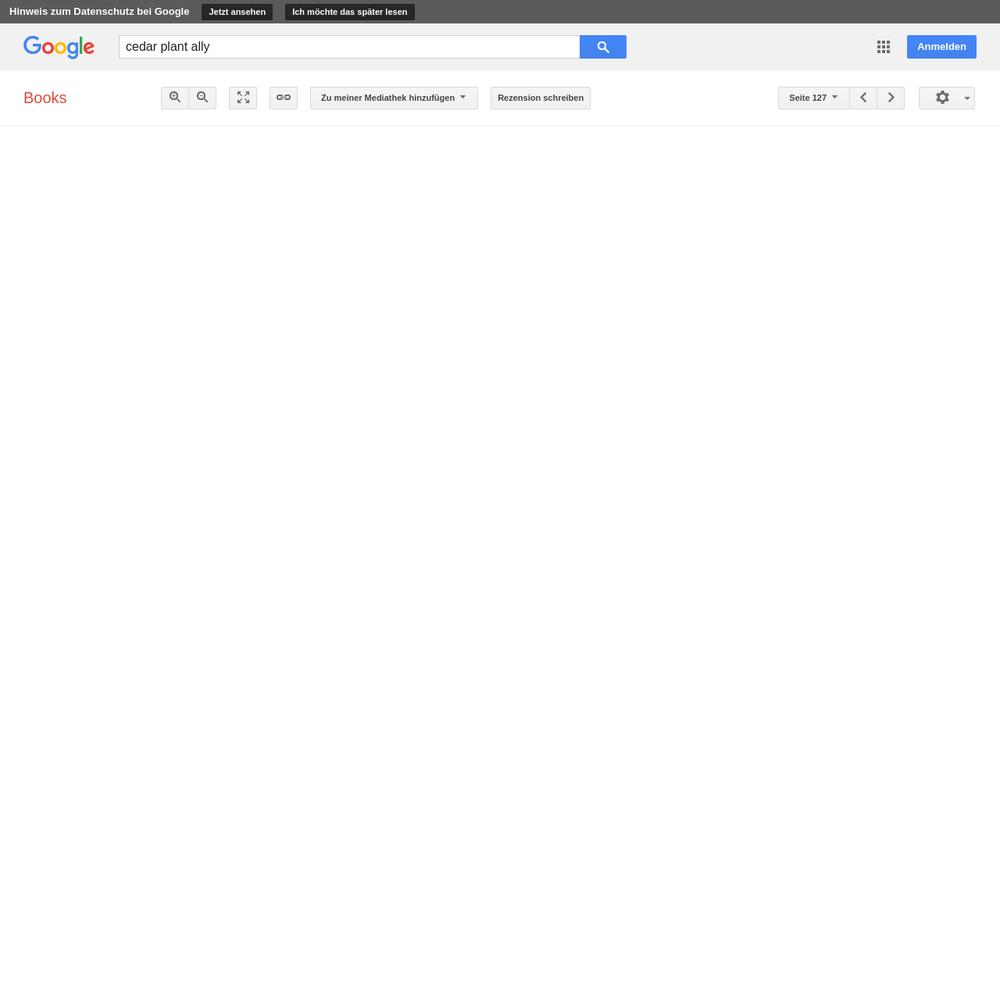Switch to fullscreen view
The width and height of the screenshot is (1000, 1000).
243,98
